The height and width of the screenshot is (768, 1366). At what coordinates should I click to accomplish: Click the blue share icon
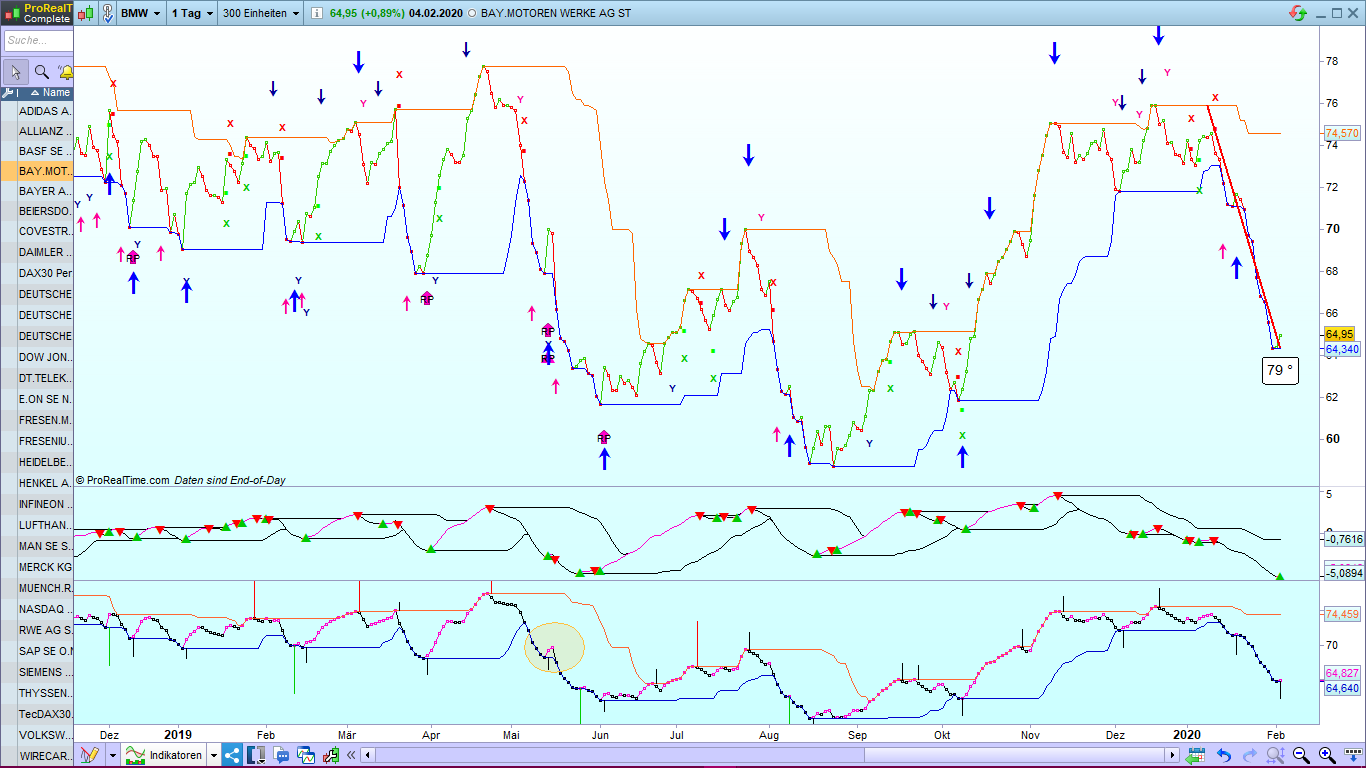pyautogui.click(x=232, y=755)
